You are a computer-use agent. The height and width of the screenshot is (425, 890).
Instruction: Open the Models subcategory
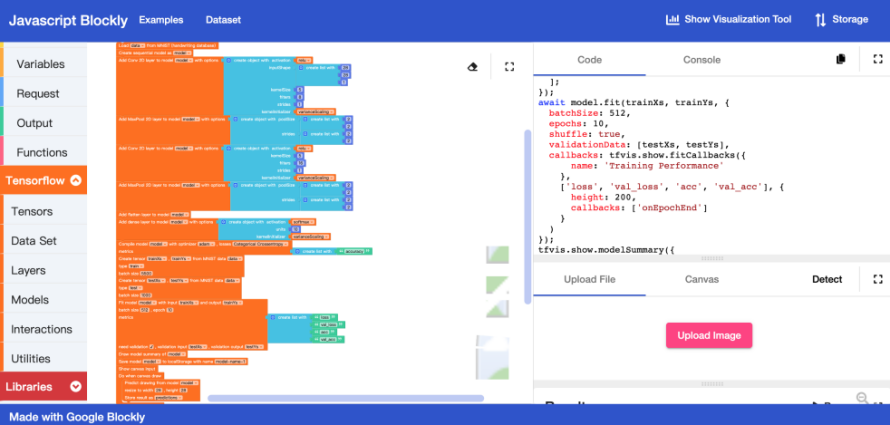point(45,300)
